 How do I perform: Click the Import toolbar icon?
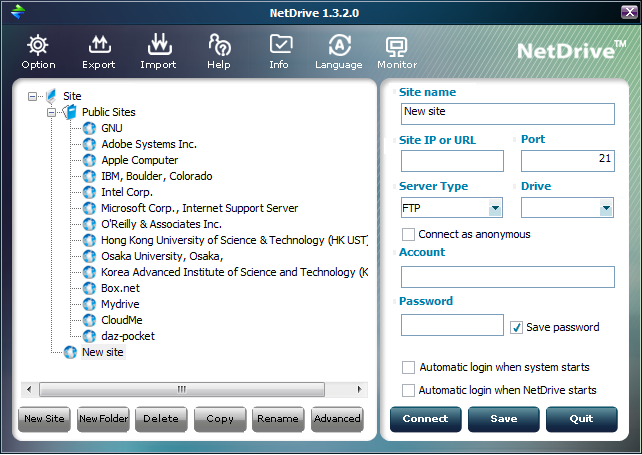[x=160, y=44]
